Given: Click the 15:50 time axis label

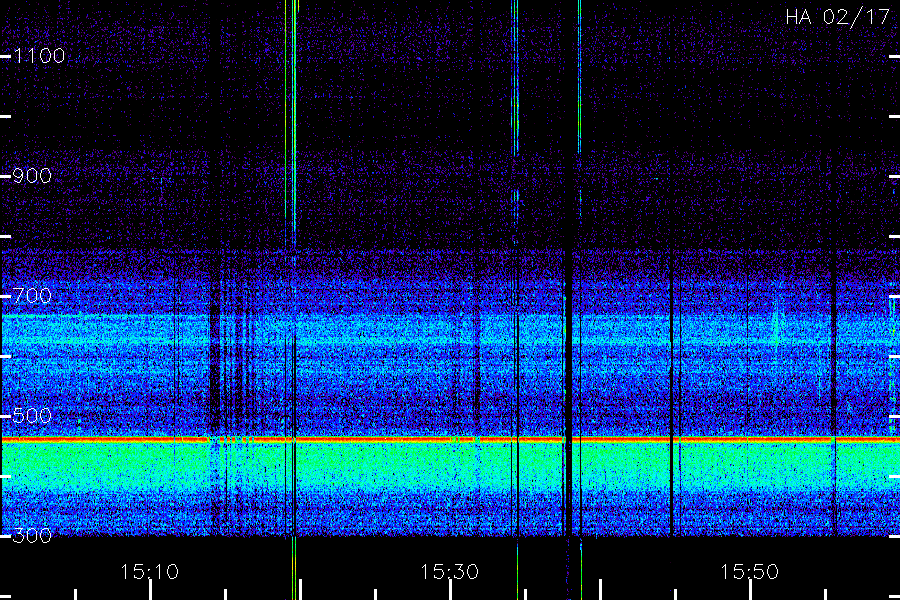Looking at the screenshot, I should pos(750,572).
